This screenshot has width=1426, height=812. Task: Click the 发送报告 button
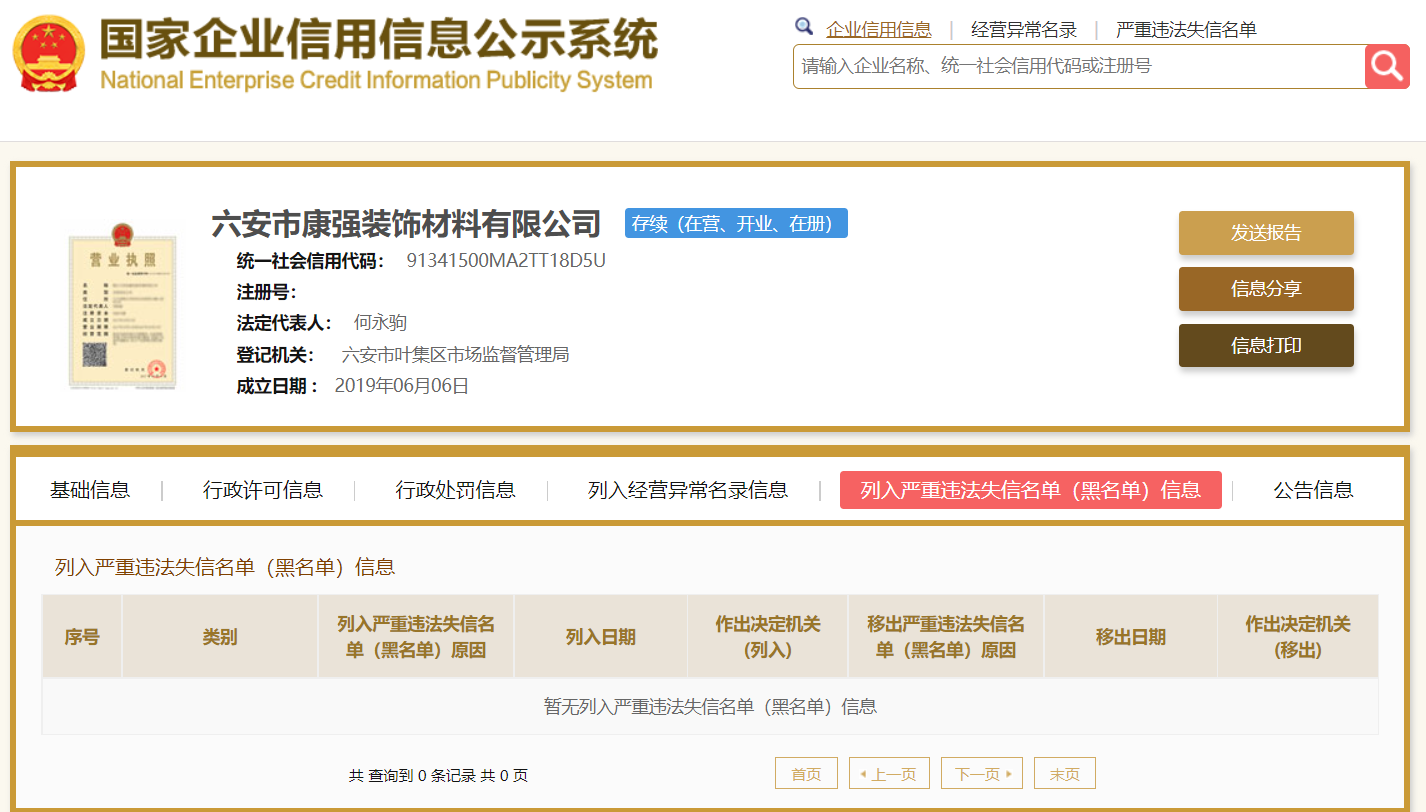pos(1266,233)
